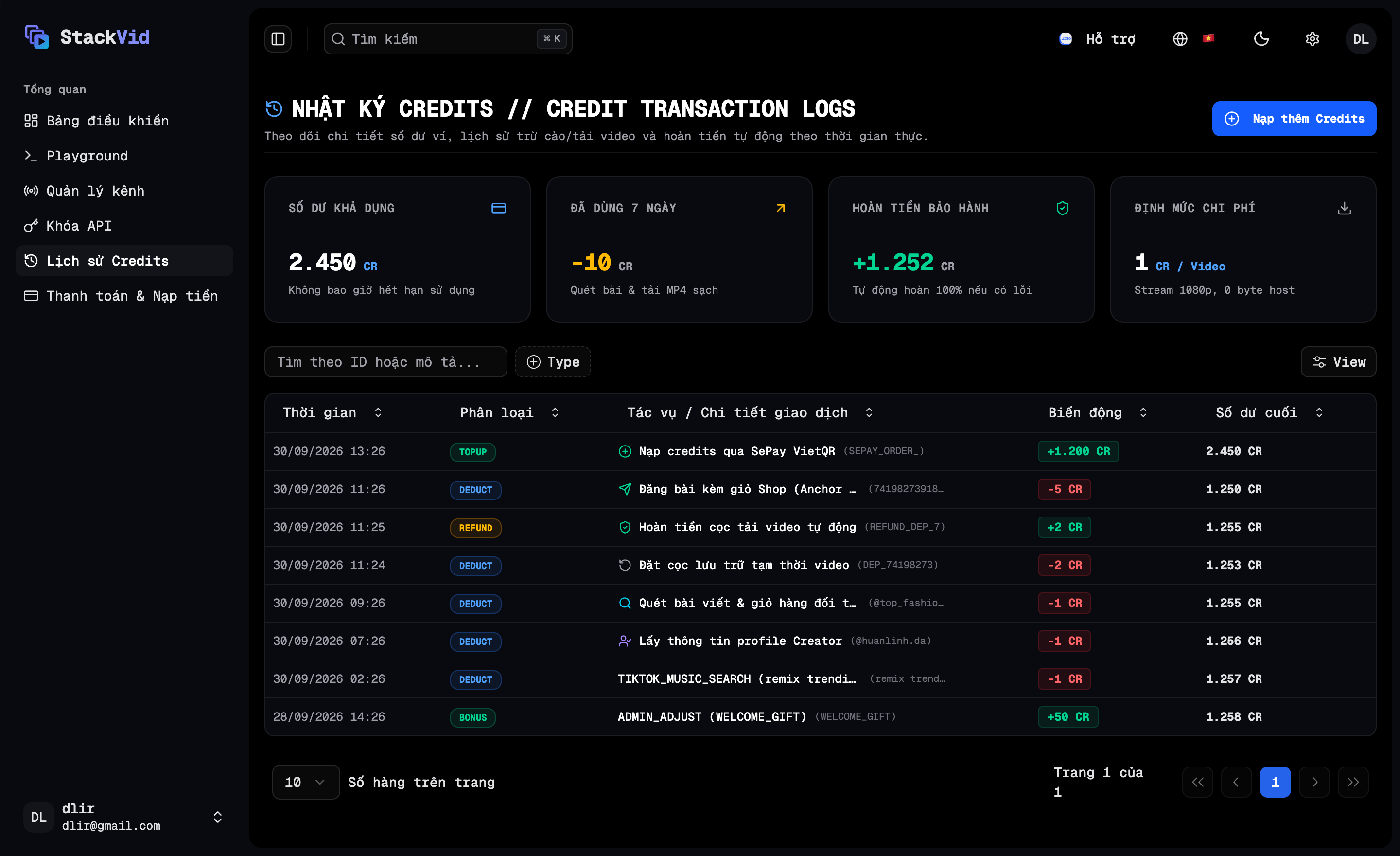The width and height of the screenshot is (1400, 856).
Task: Click ADMIN_ADJUST (WELCOME_GIFT) transaction text
Action: [x=712, y=717]
